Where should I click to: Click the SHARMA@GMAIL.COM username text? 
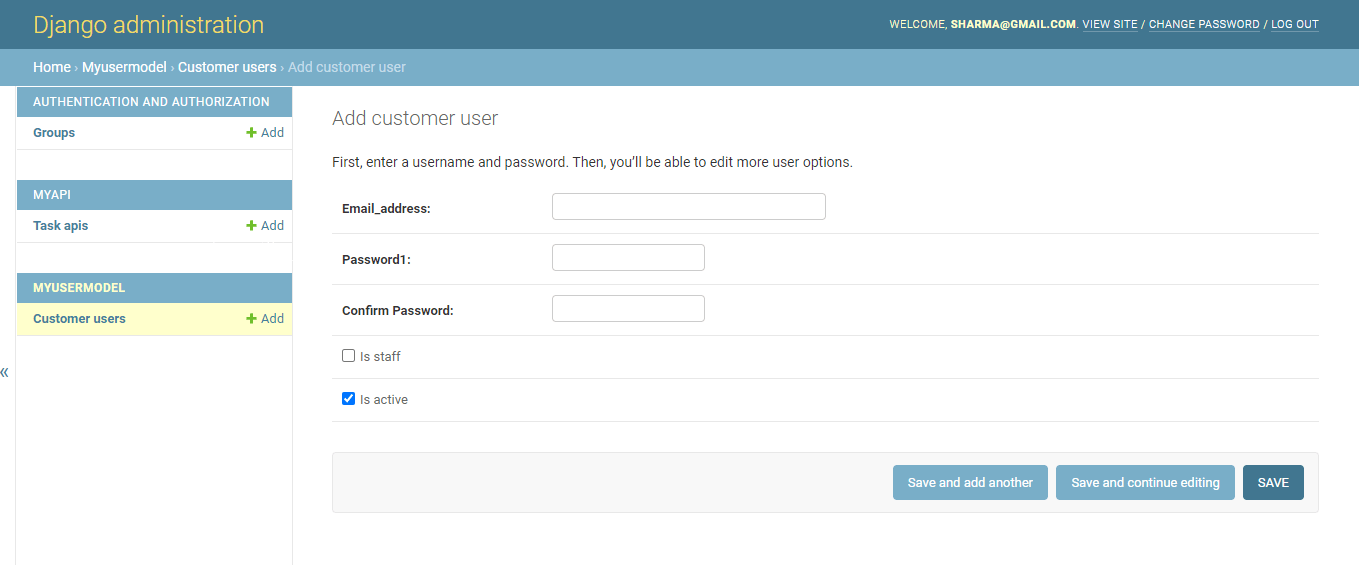(x=1013, y=24)
